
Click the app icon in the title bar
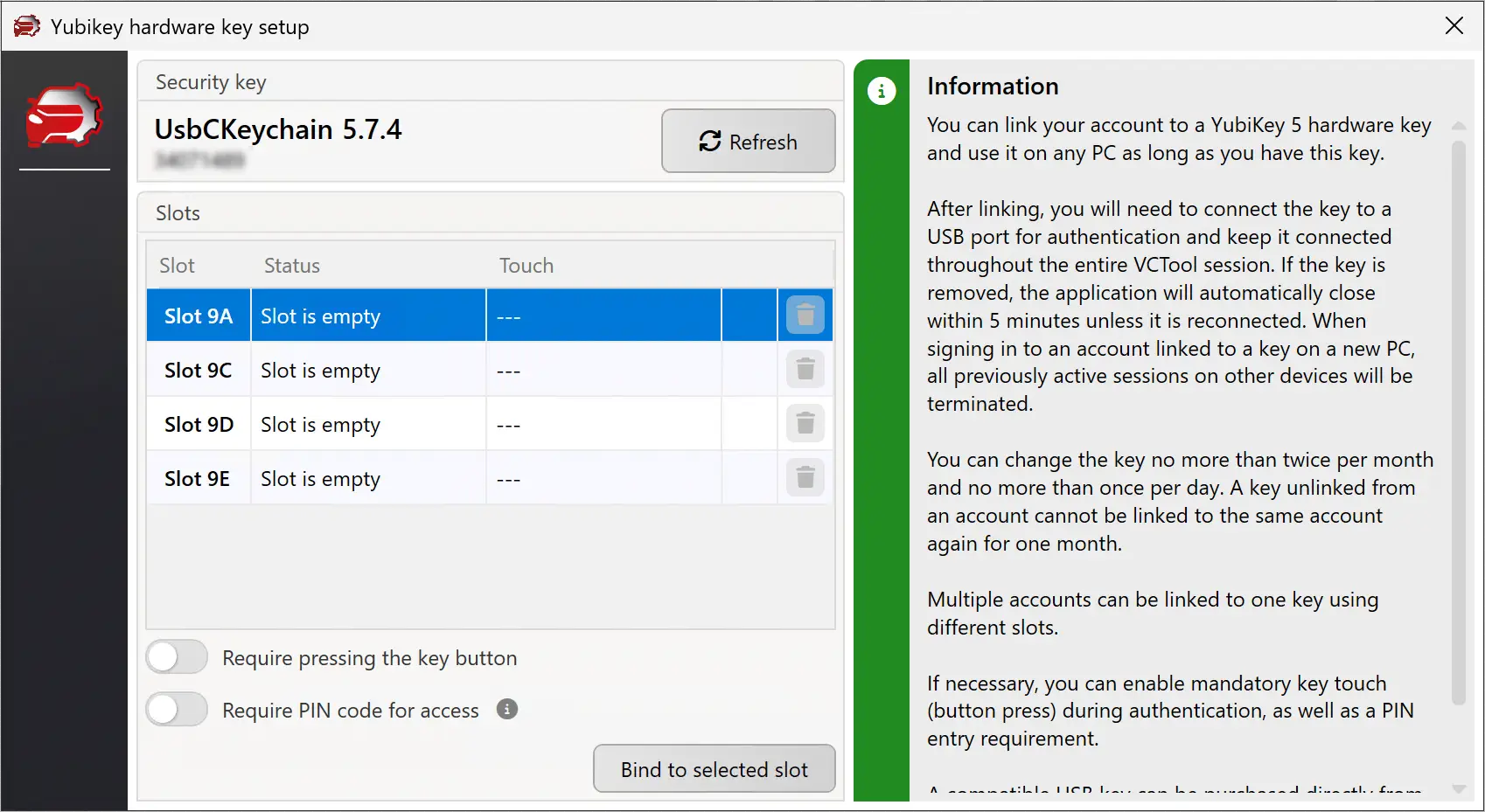coord(26,26)
